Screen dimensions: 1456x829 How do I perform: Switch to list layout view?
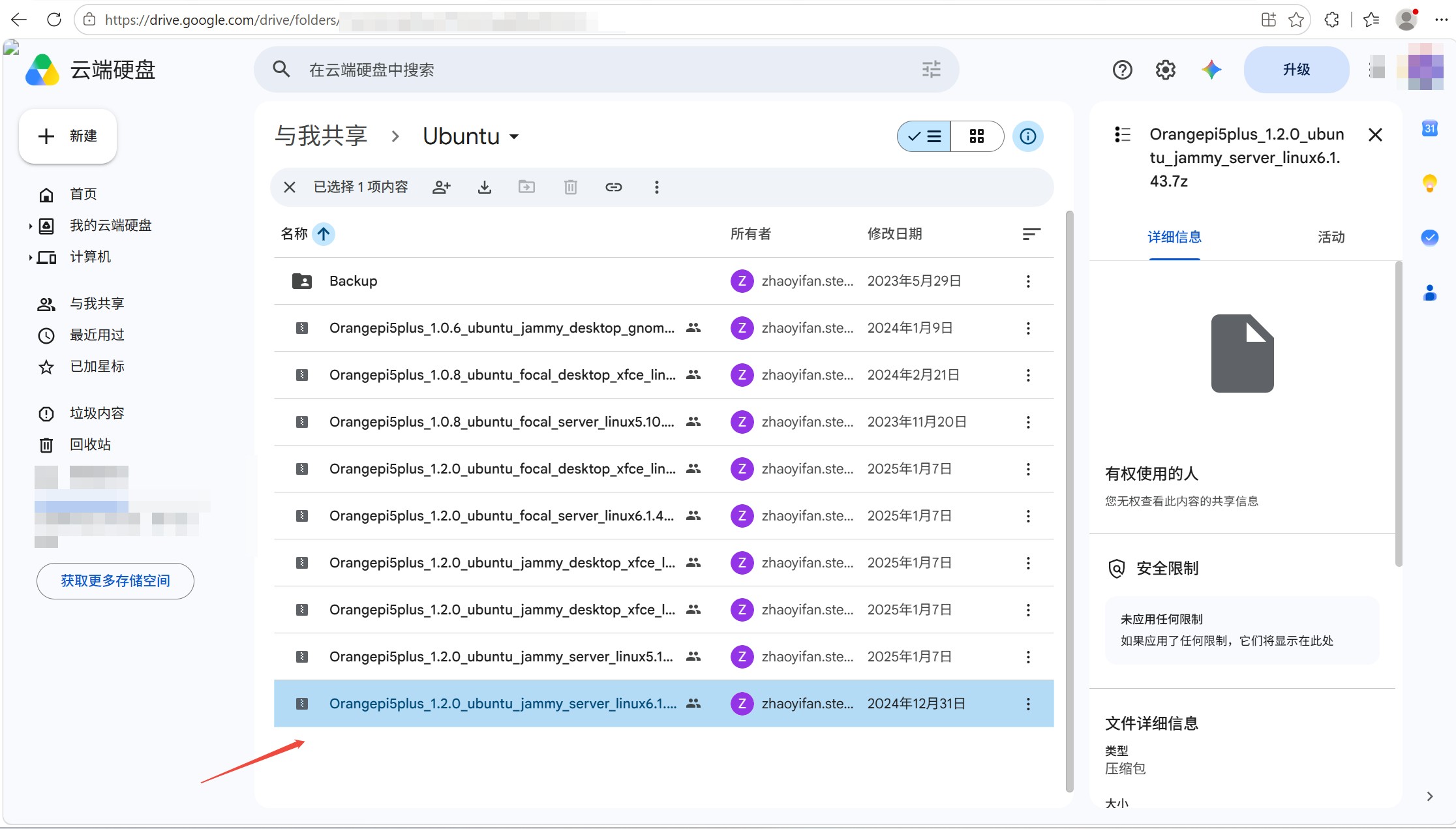pyautogui.click(x=924, y=136)
